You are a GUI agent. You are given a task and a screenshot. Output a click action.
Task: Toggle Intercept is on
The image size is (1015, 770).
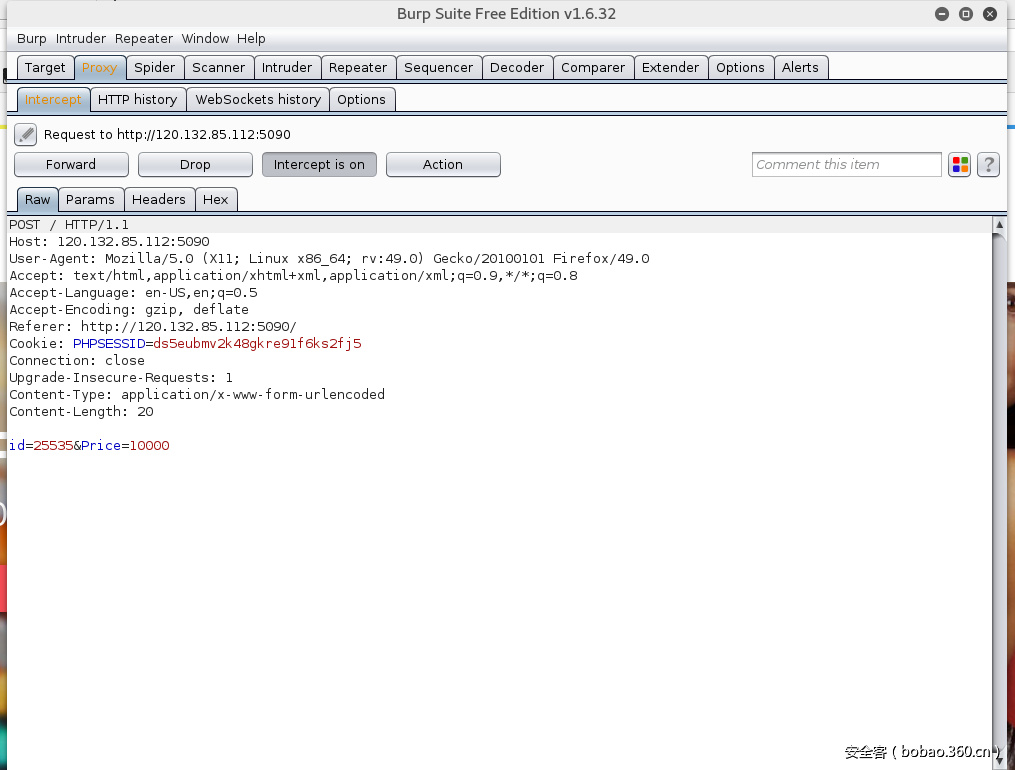319,164
